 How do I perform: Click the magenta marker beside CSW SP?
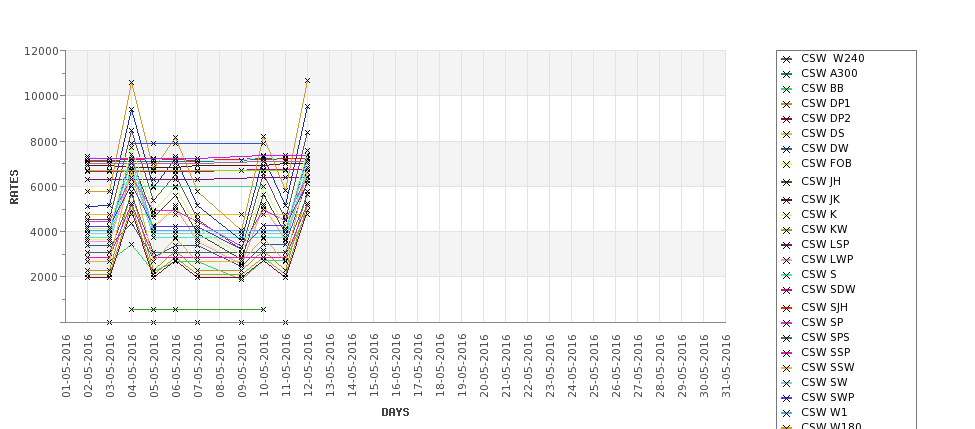coord(787,323)
